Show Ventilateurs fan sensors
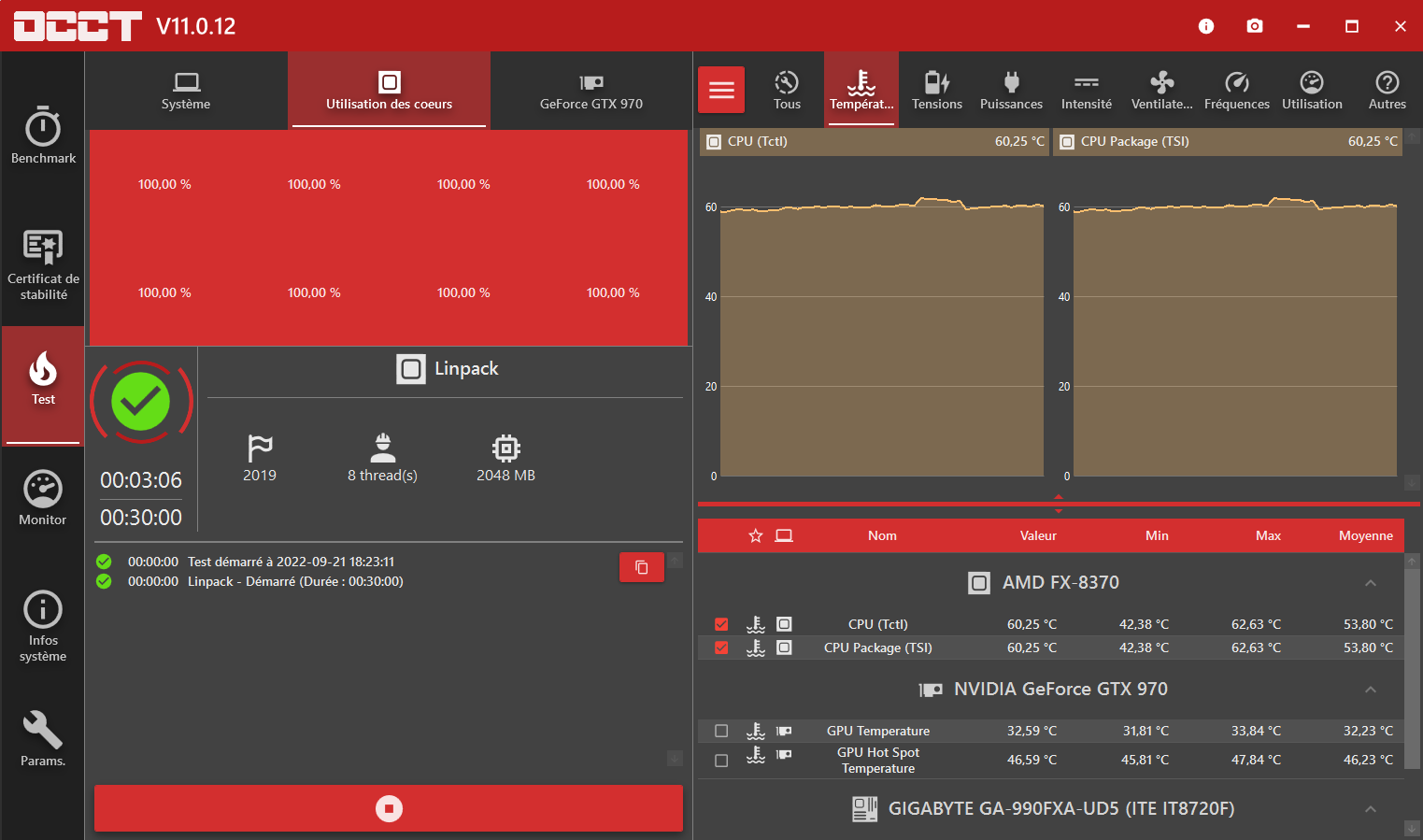1423x840 pixels. (1162, 90)
